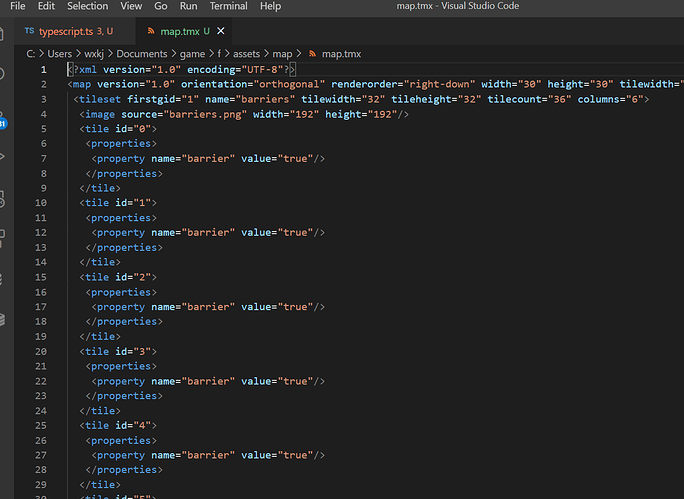Open the map folder breadcrumb segment
The width and height of the screenshot is (684, 499).
(x=282, y=54)
